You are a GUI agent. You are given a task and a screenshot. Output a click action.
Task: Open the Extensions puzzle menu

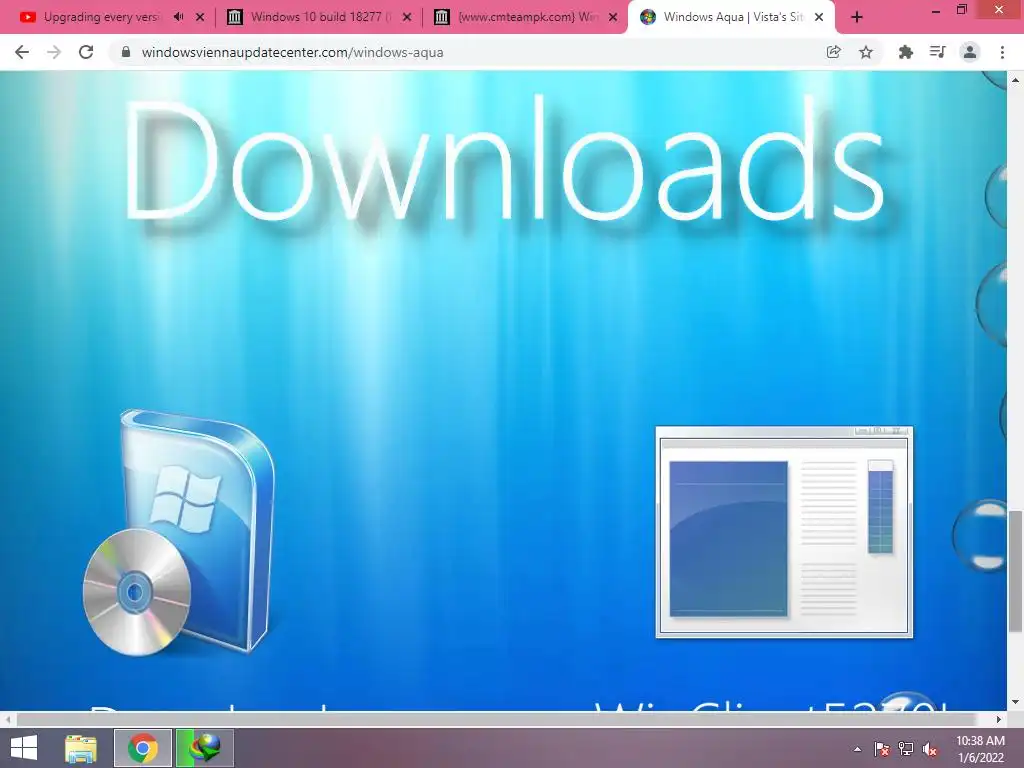[905, 52]
